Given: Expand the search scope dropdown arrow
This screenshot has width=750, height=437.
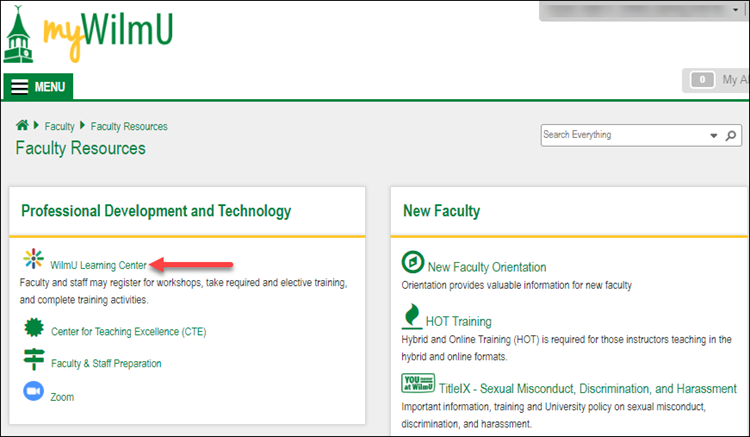Looking at the screenshot, I should tap(714, 136).
